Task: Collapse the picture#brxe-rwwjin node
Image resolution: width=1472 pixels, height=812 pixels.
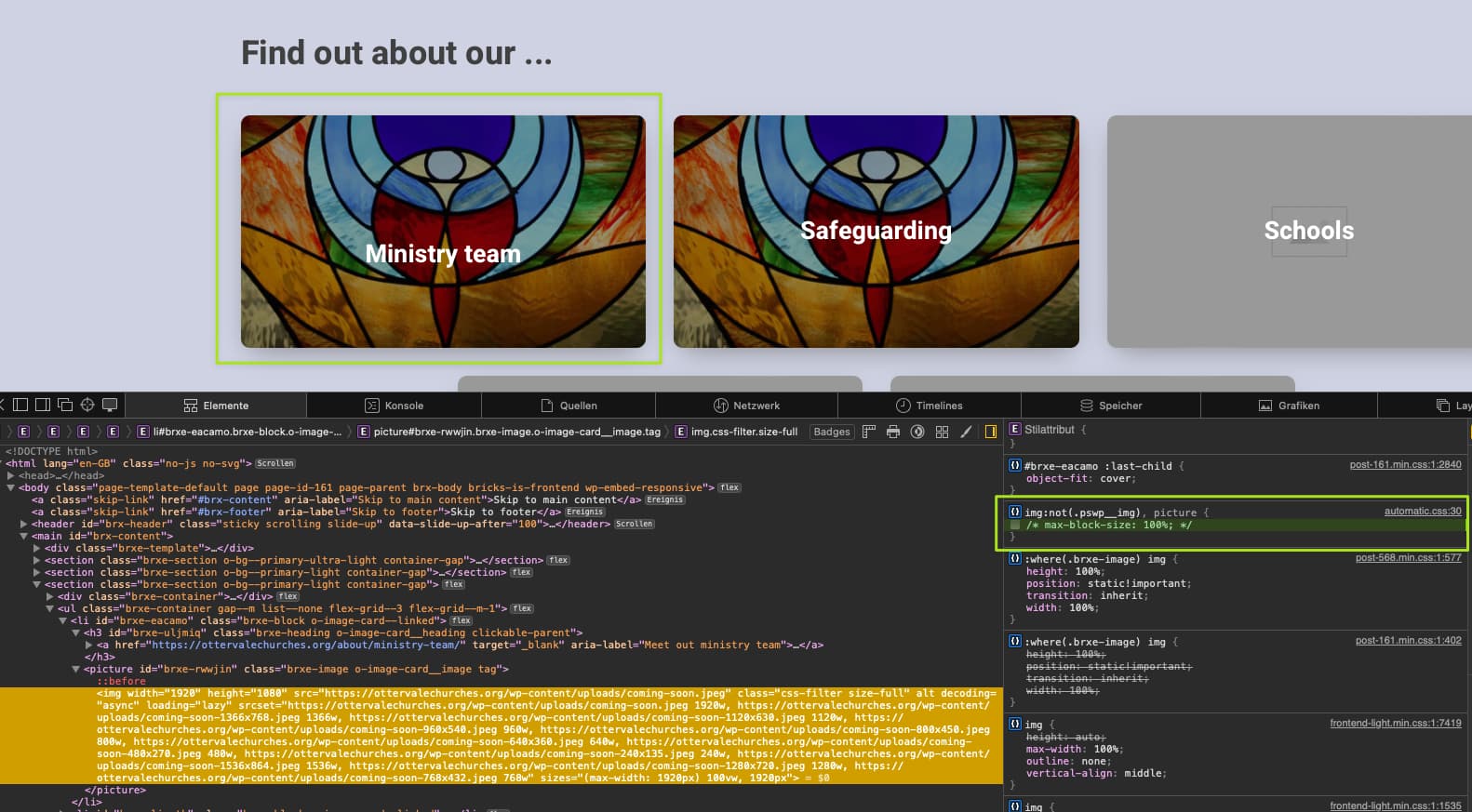Action: [76, 669]
